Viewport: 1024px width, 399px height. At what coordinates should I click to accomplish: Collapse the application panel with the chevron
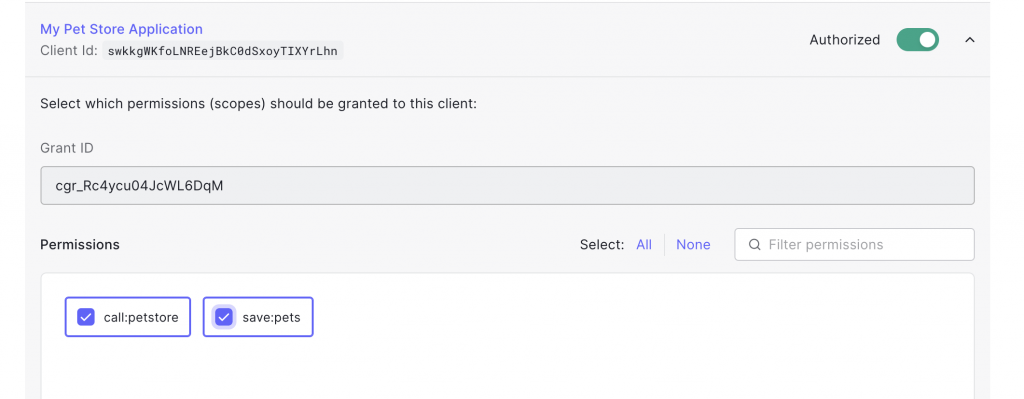coord(970,40)
